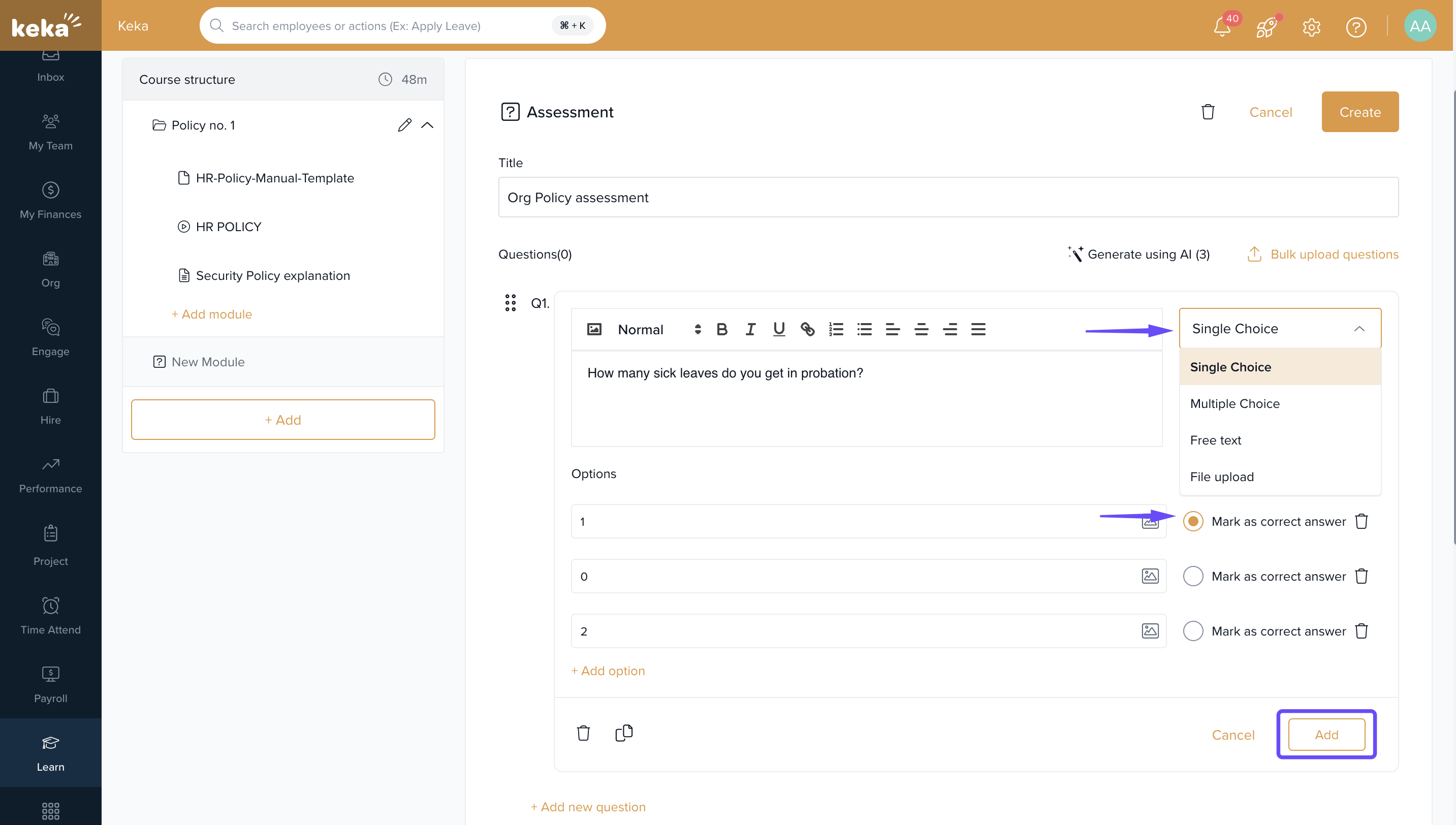Open the notifications bell
This screenshot has height=825, width=1456.
pos(1222,26)
